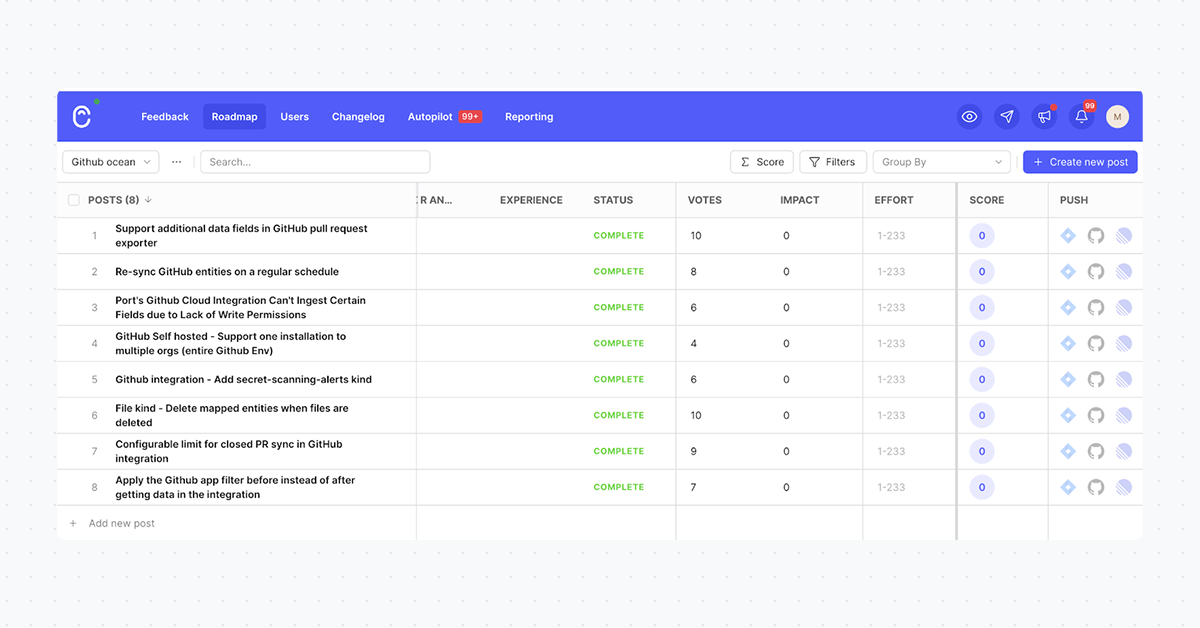Screen dimensions: 1200x628
Task: Push "Support additional data fields" post to Jira
Action: tap(1068, 236)
